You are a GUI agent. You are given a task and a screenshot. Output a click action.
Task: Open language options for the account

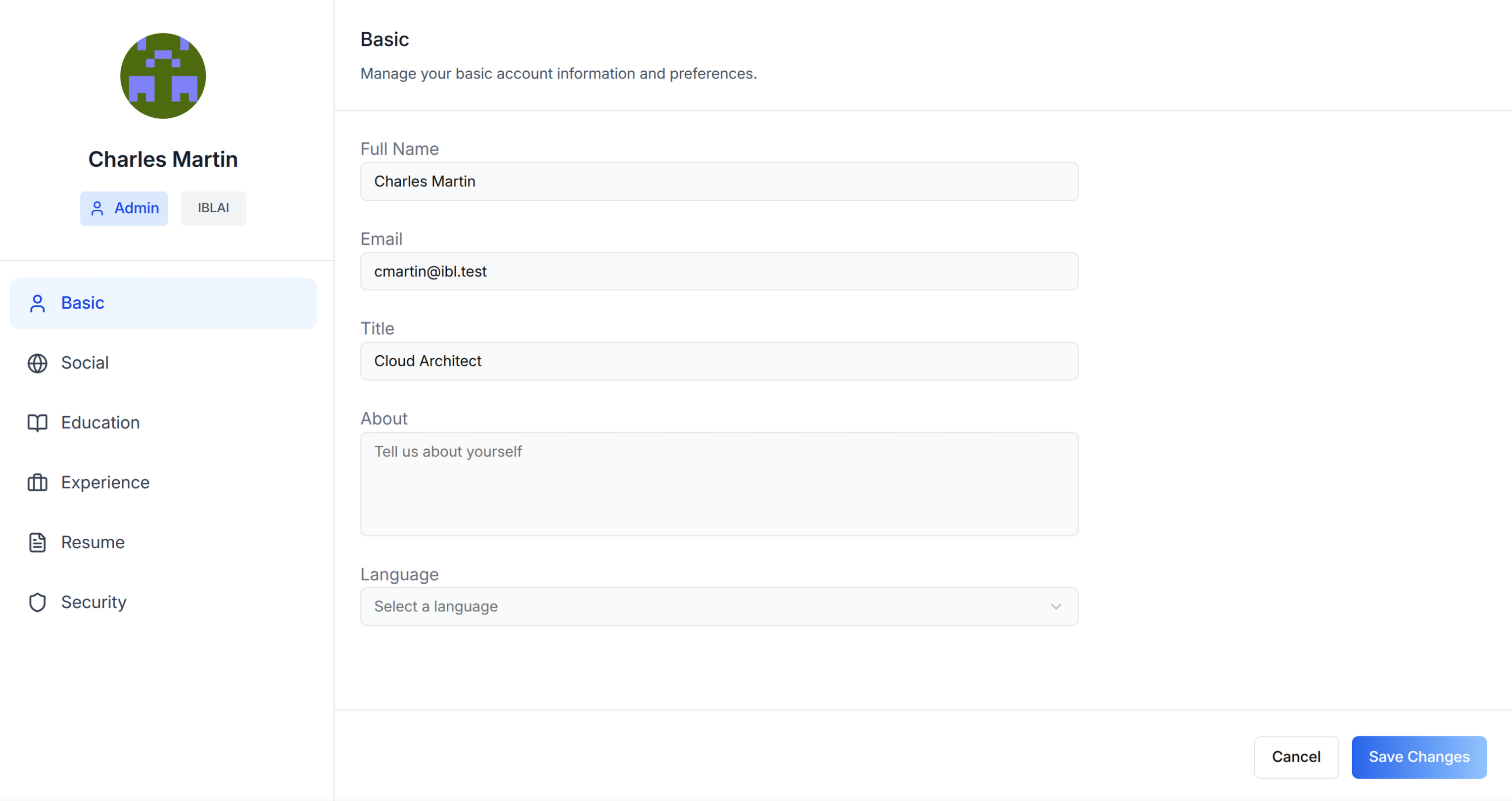[718, 606]
